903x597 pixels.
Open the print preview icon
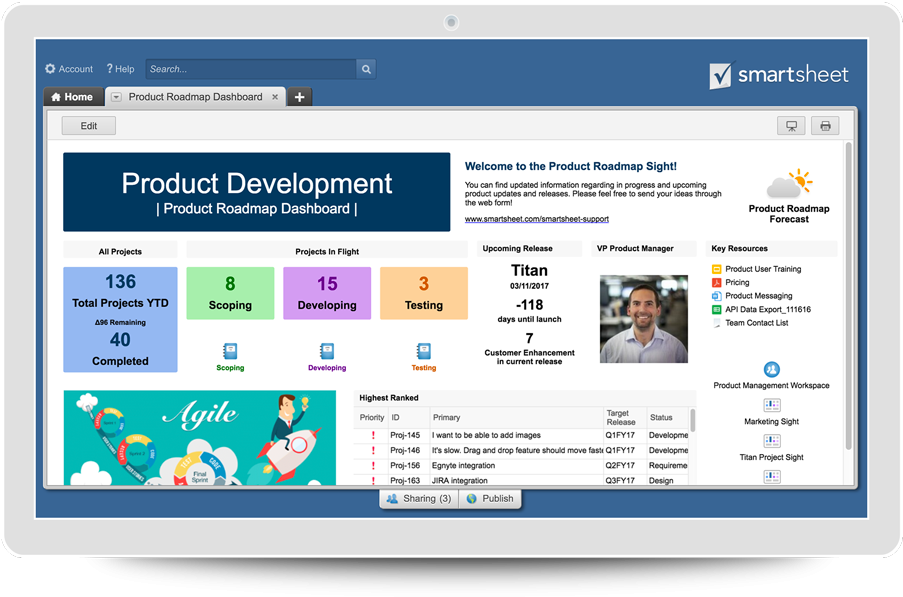point(824,125)
